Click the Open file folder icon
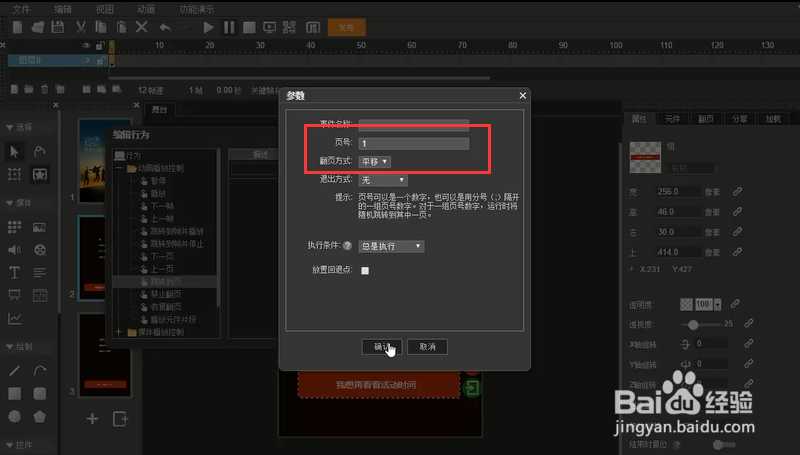The height and width of the screenshot is (455, 800). [37, 27]
